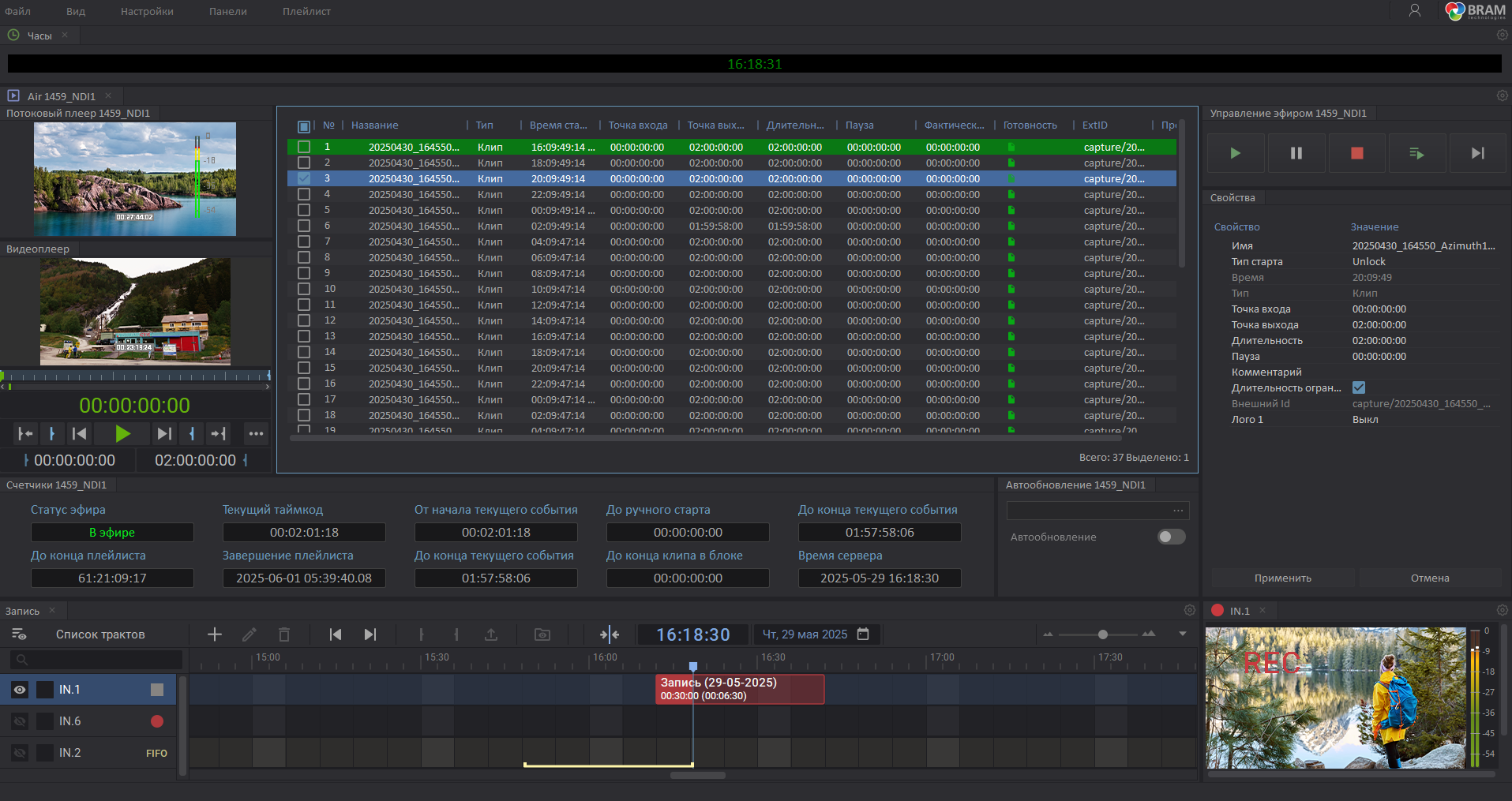Play the clip in the video player
The height and width of the screenshot is (801, 1512).
(x=122, y=433)
